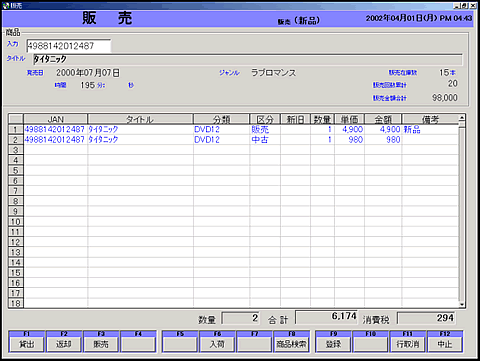This screenshot has height=361, width=480.
Task: Click the blank F10 function button
Action: pyautogui.click(x=371, y=344)
